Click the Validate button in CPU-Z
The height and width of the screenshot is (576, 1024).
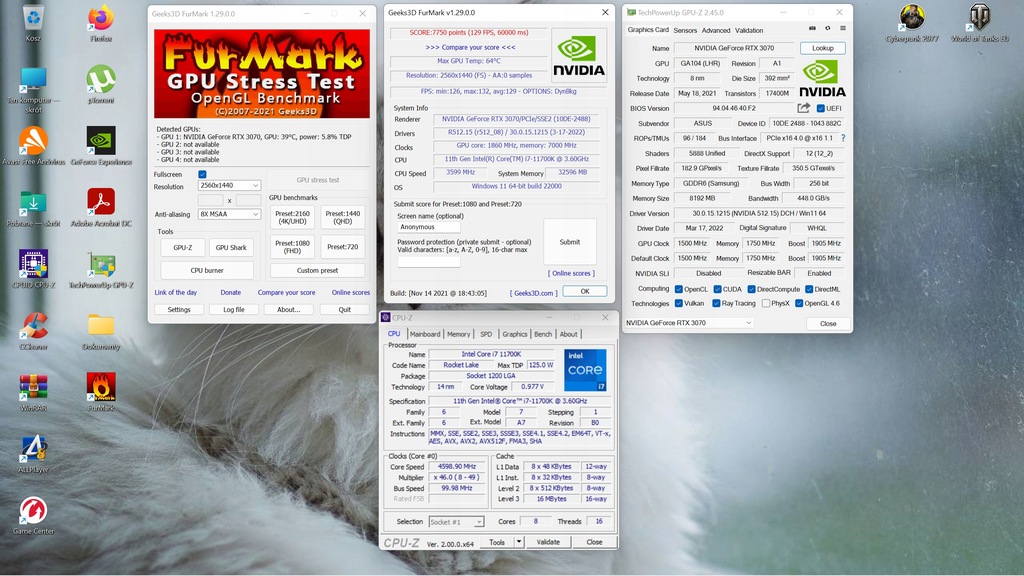548,542
